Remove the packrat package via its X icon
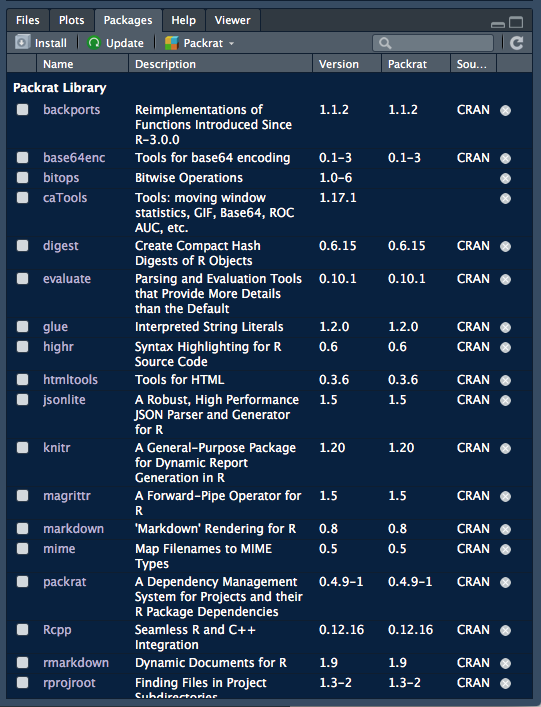 coord(505,583)
